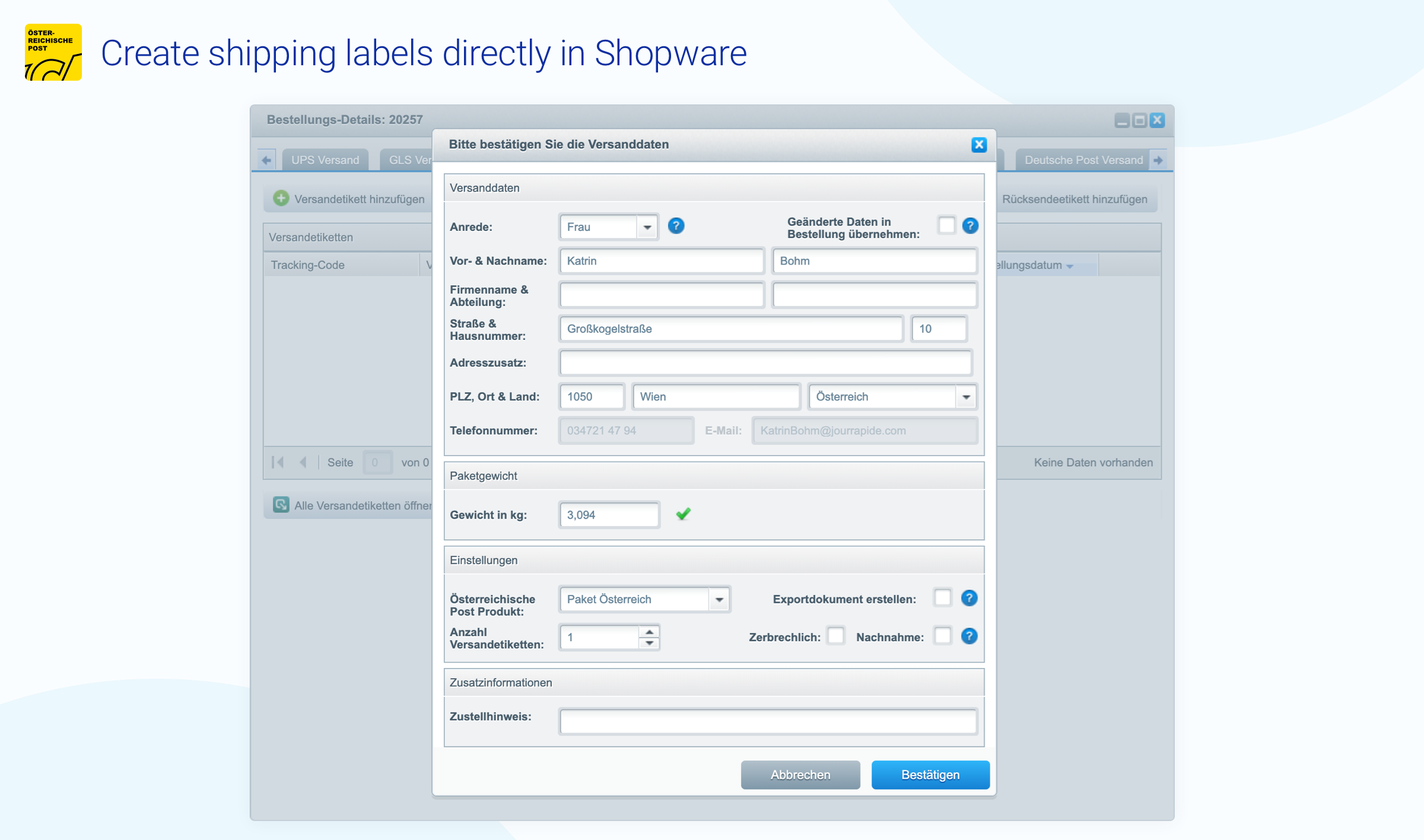Open help icon for Exportdokument erstellen

969,598
